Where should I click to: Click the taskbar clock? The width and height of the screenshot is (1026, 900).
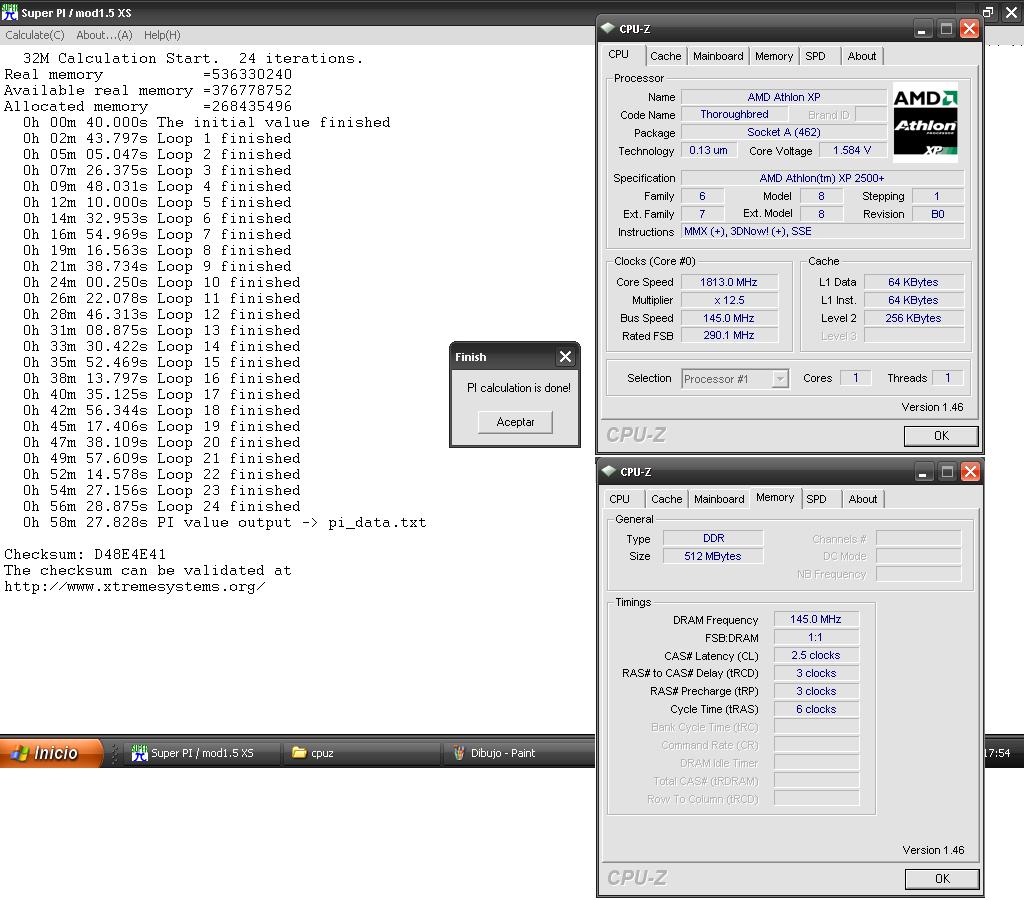click(997, 753)
